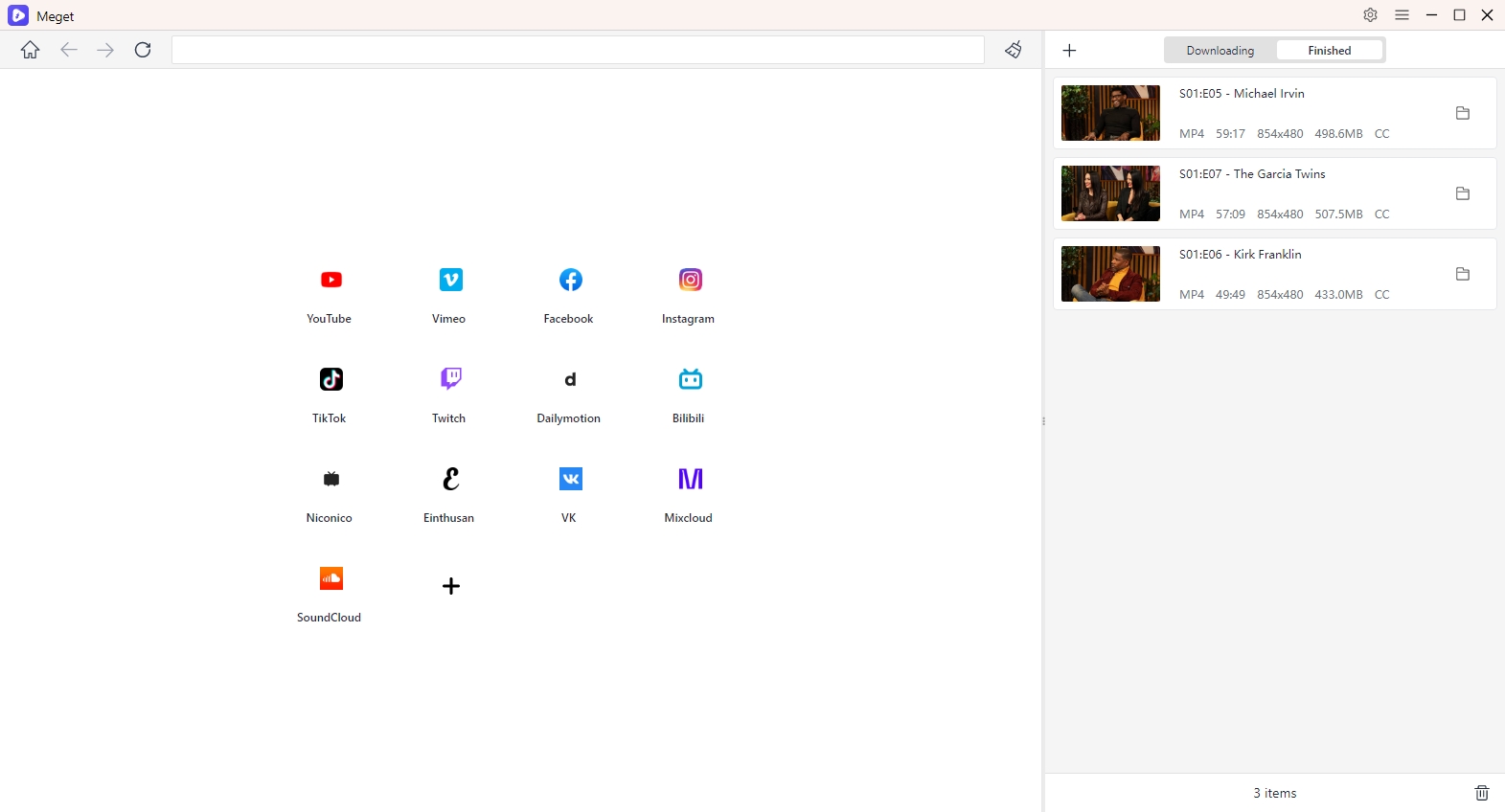The width and height of the screenshot is (1505, 812).
Task: Click the 498.6MB file size value
Action: [1338, 134]
